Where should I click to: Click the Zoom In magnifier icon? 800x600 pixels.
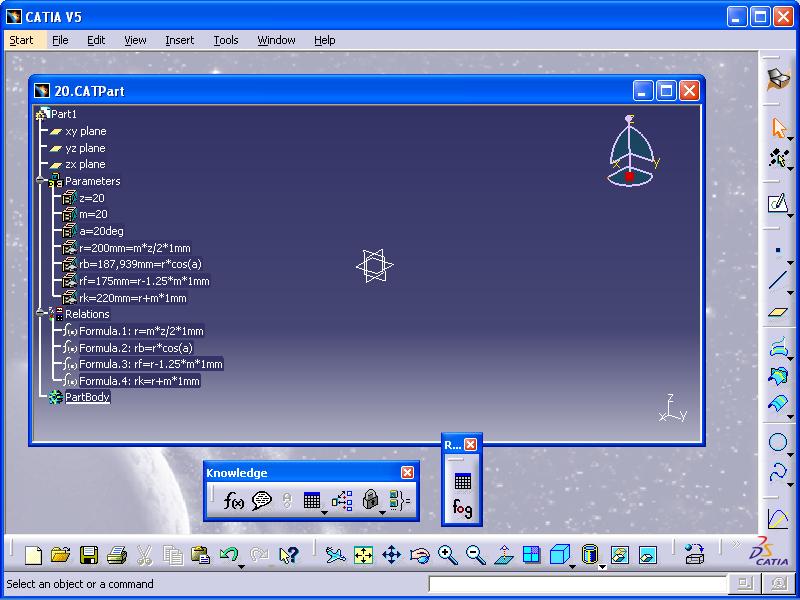tap(447, 555)
